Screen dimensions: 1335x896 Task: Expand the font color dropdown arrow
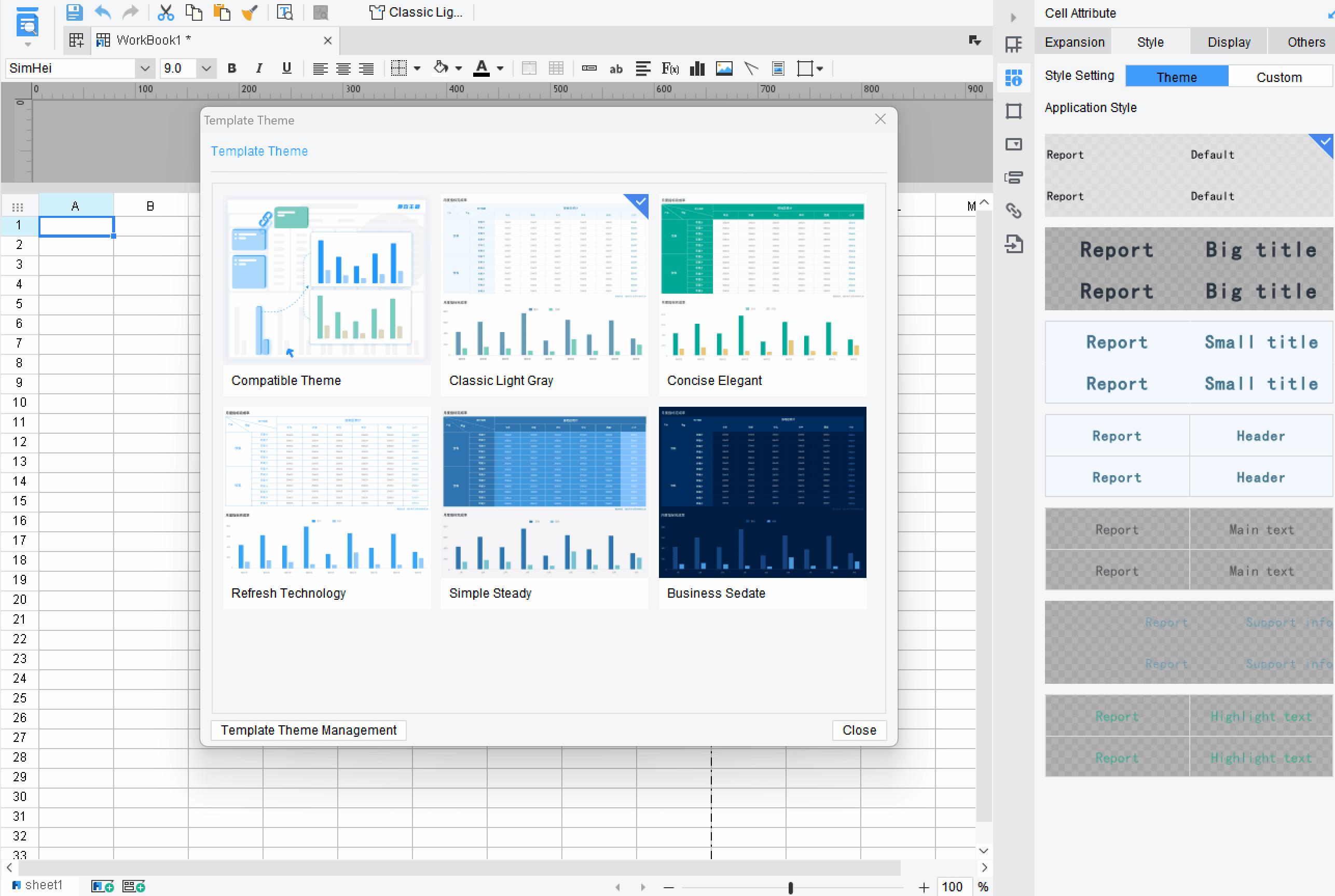click(500, 68)
